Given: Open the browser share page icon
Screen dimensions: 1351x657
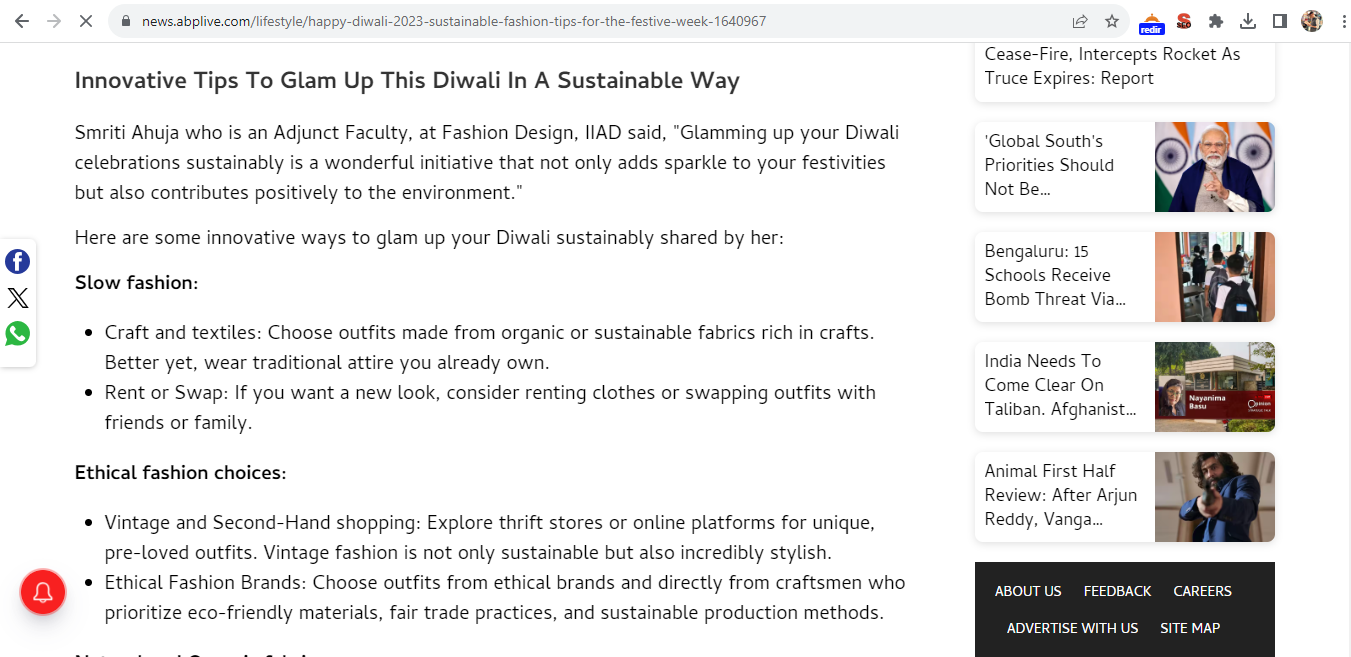Looking at the screenshot, I should tap(1080, 21).
